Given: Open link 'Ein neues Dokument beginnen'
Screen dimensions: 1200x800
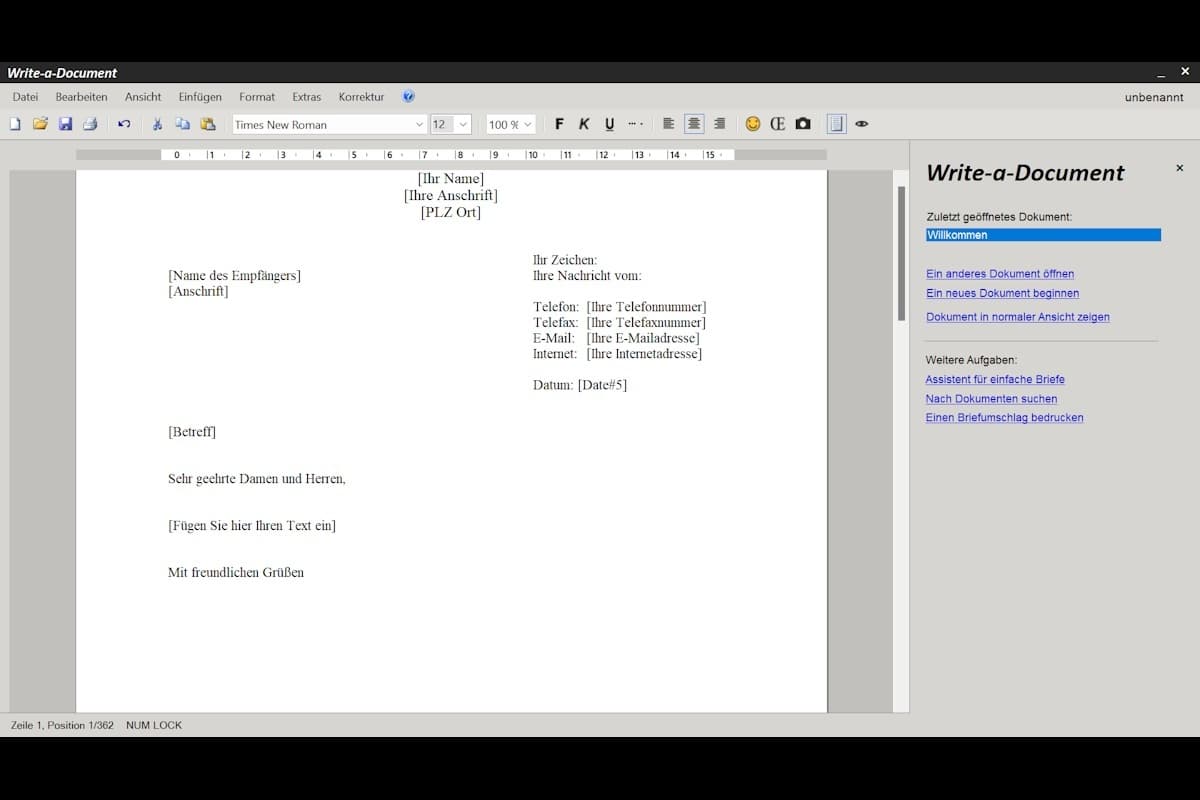Looking at the screenshot, I should tap(1002, 293).
